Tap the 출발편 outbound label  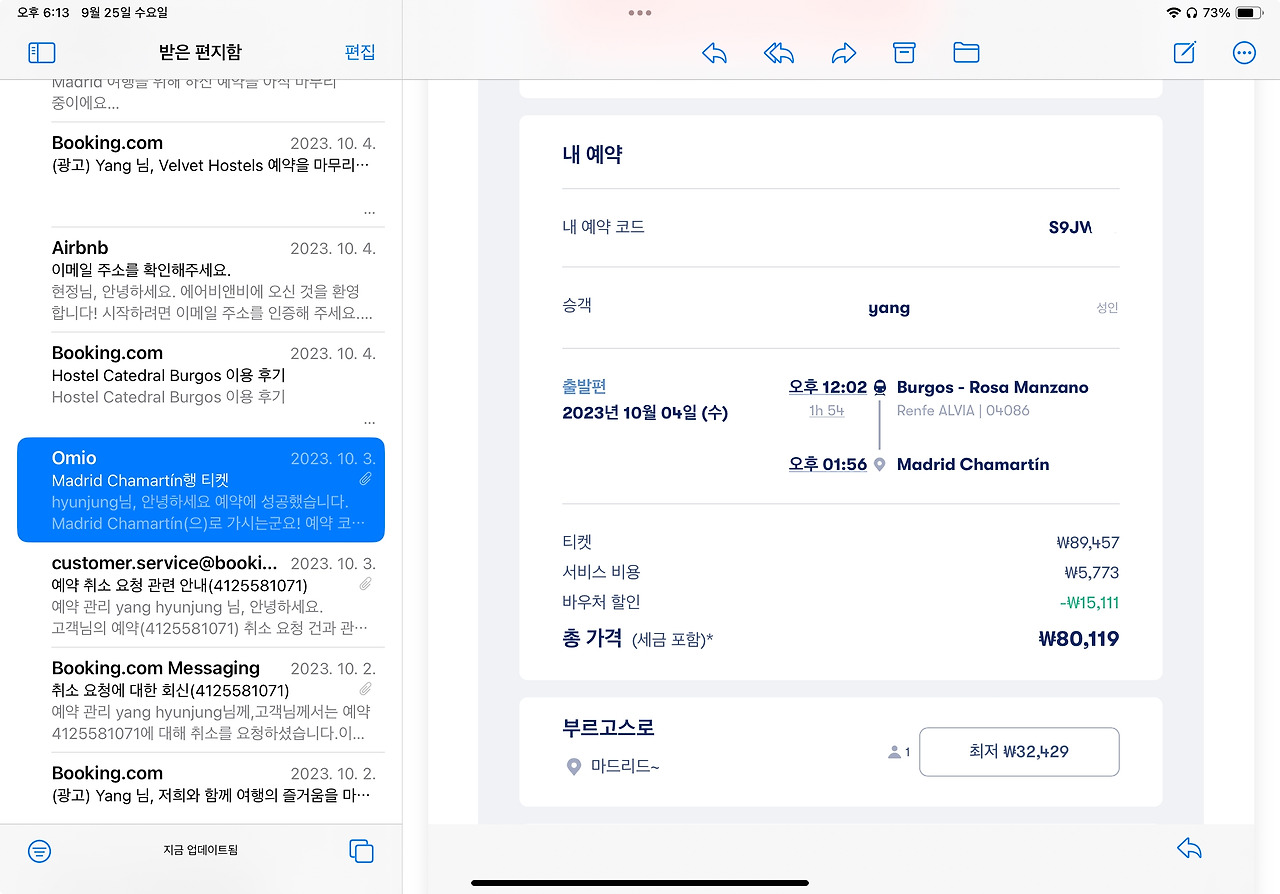(584, 387)
